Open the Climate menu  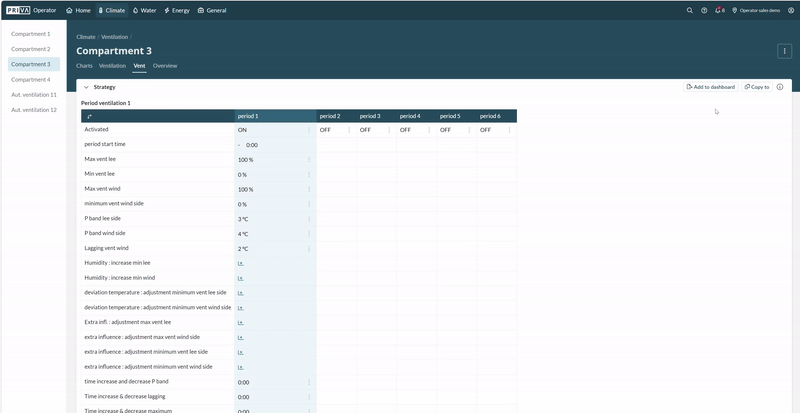coord(112,10)
